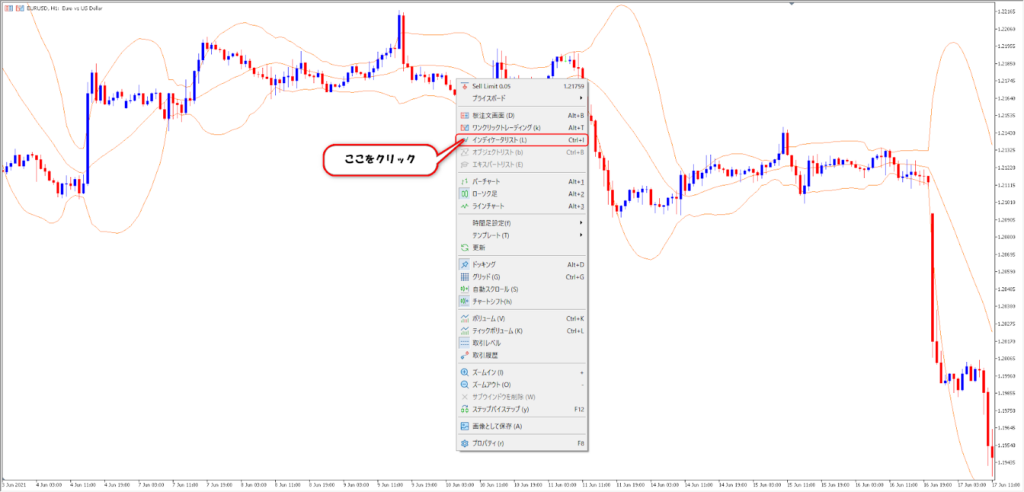Expand the プライスボード submenu
This screenshot has width=1024, height=492.
point(522,98)
